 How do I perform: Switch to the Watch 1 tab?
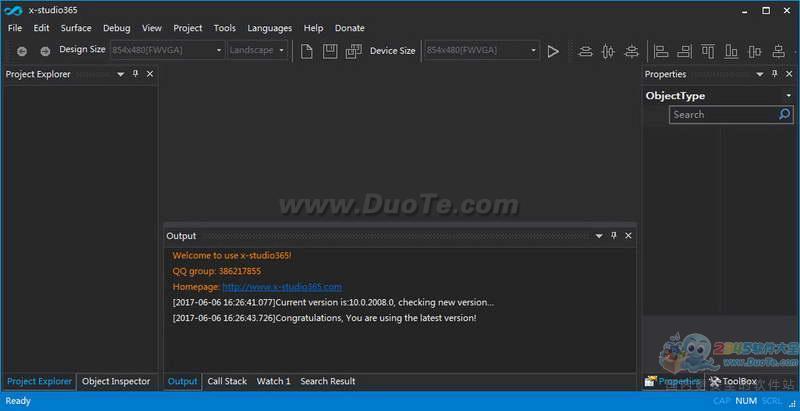tap(273, 381)
